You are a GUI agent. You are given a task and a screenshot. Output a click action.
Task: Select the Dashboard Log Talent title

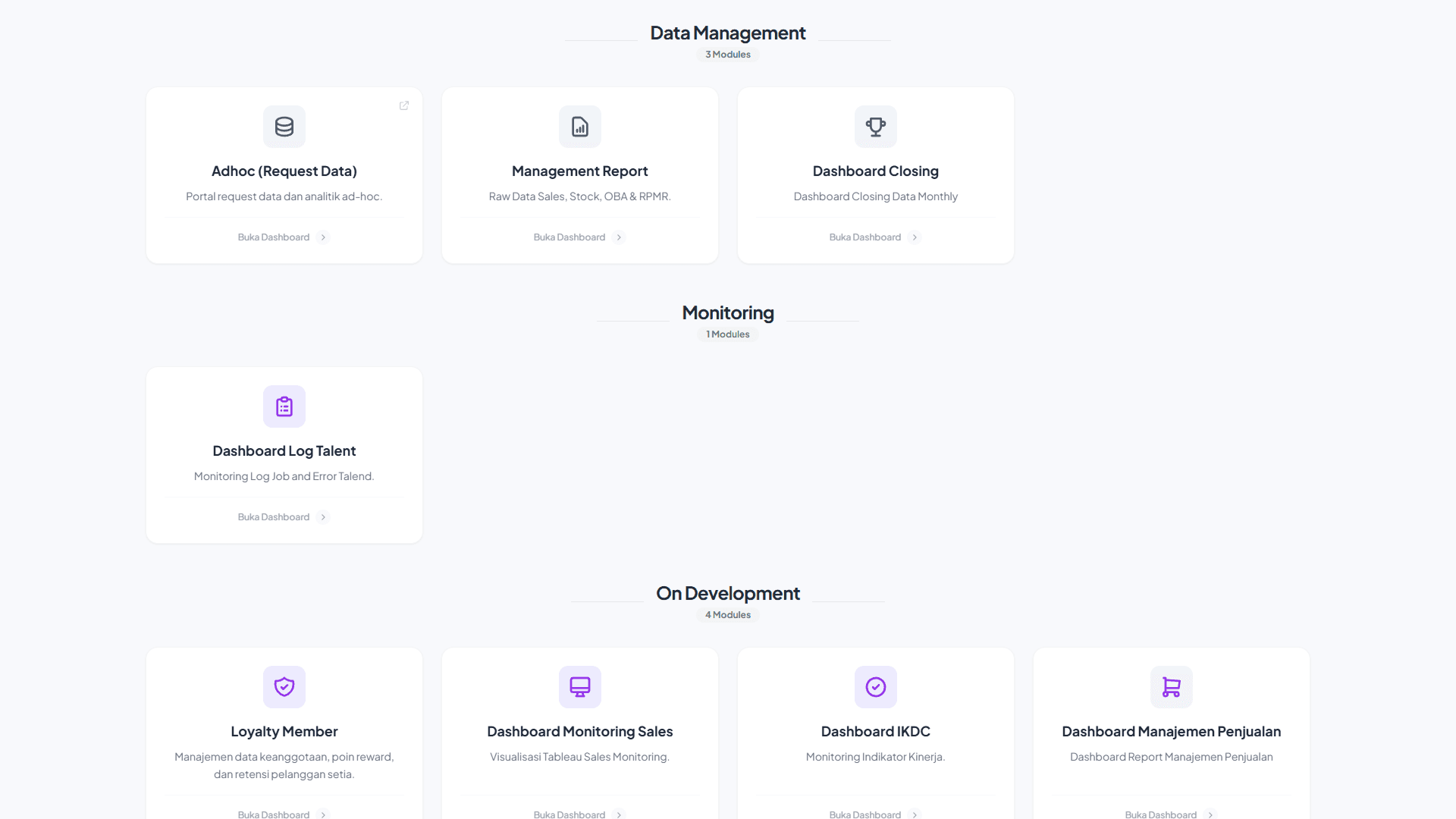284,451
